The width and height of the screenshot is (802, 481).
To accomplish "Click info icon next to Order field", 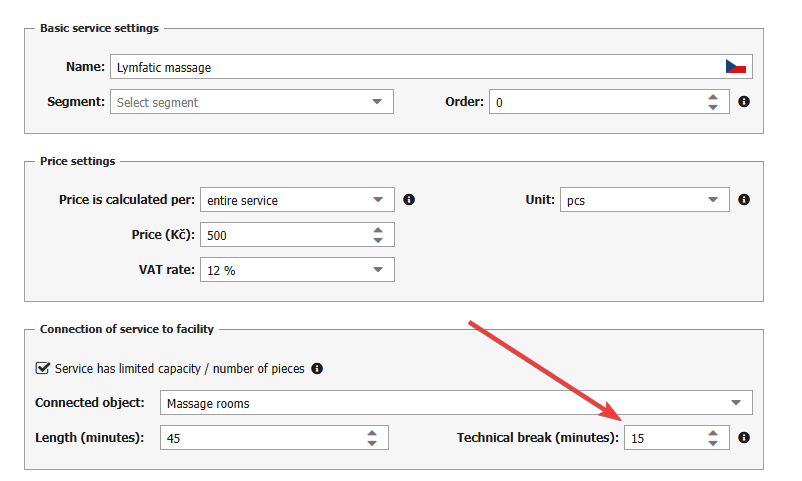I will click(744, 102).
